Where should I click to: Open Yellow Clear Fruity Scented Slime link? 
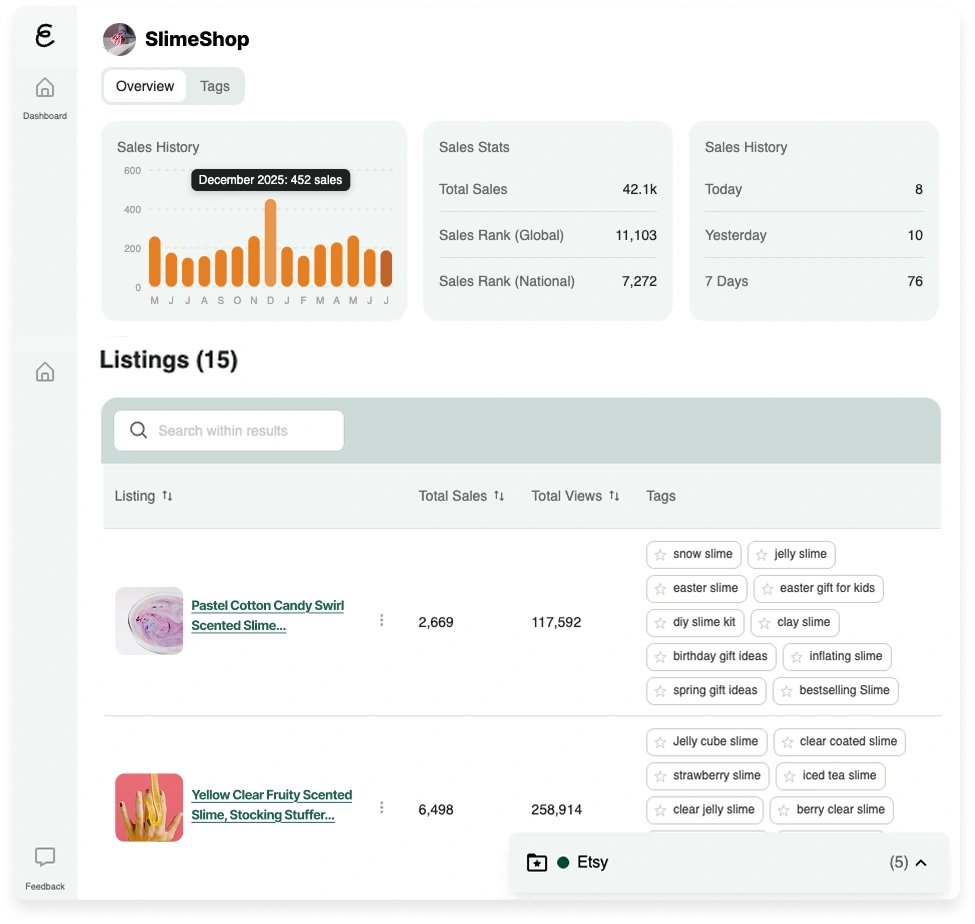(272, 805)
